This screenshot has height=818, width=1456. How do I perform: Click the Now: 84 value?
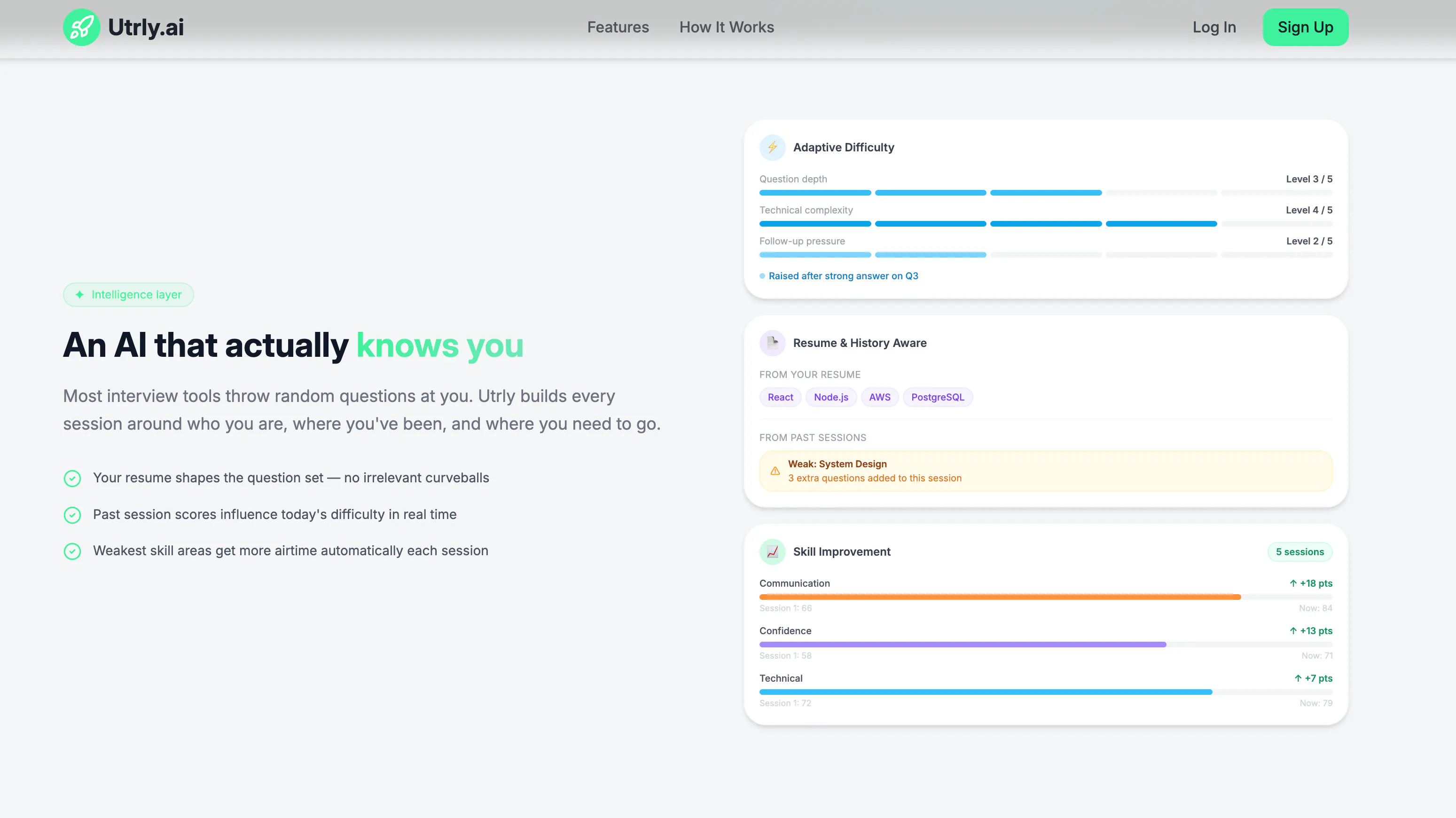[x=1315, y=608]
